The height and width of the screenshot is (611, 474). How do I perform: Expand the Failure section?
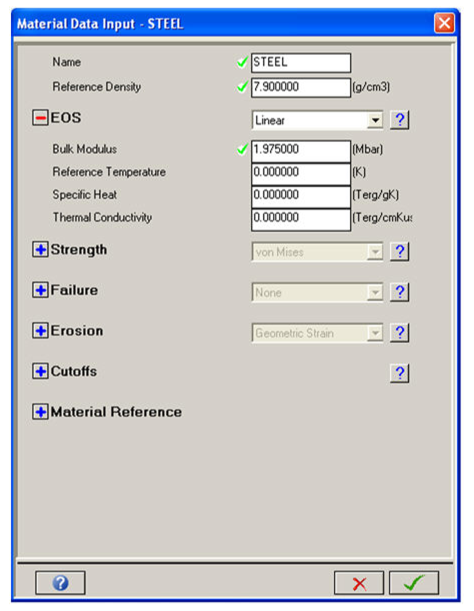41,290
